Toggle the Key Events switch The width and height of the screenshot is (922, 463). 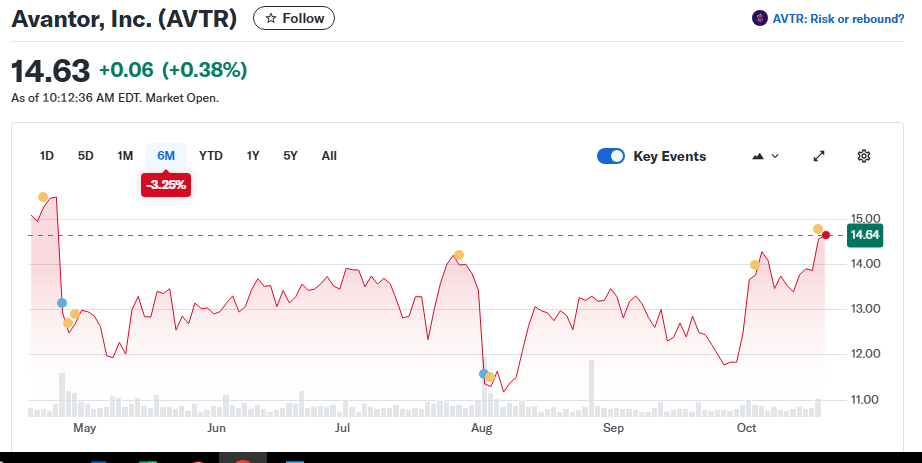point(611,156)
